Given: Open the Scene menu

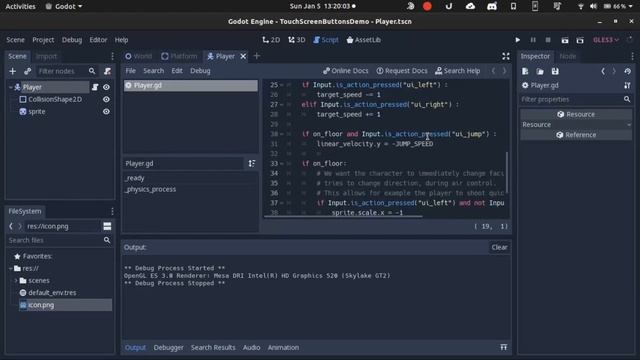Looking at the screenshot, I should 16,40.
